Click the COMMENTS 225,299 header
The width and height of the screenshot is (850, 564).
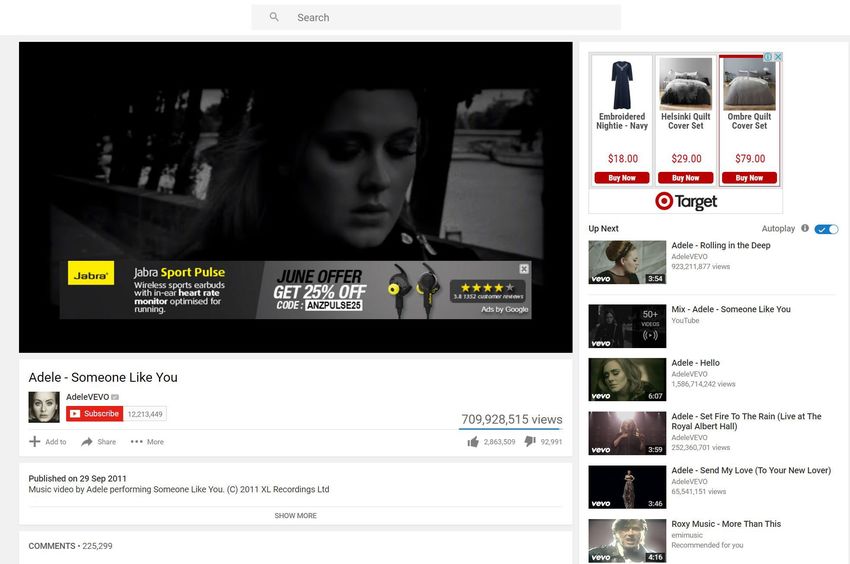70,546
